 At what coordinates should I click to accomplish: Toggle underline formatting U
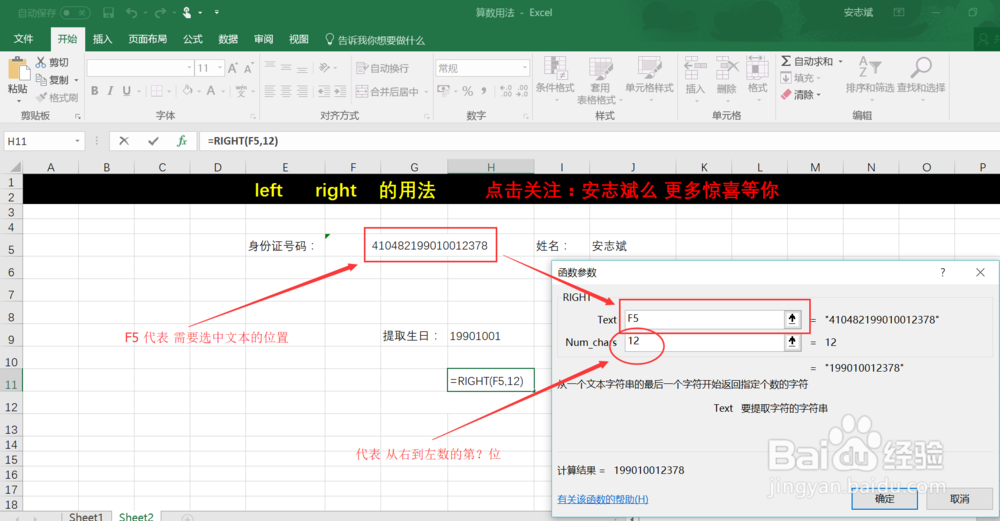point(126,91)
